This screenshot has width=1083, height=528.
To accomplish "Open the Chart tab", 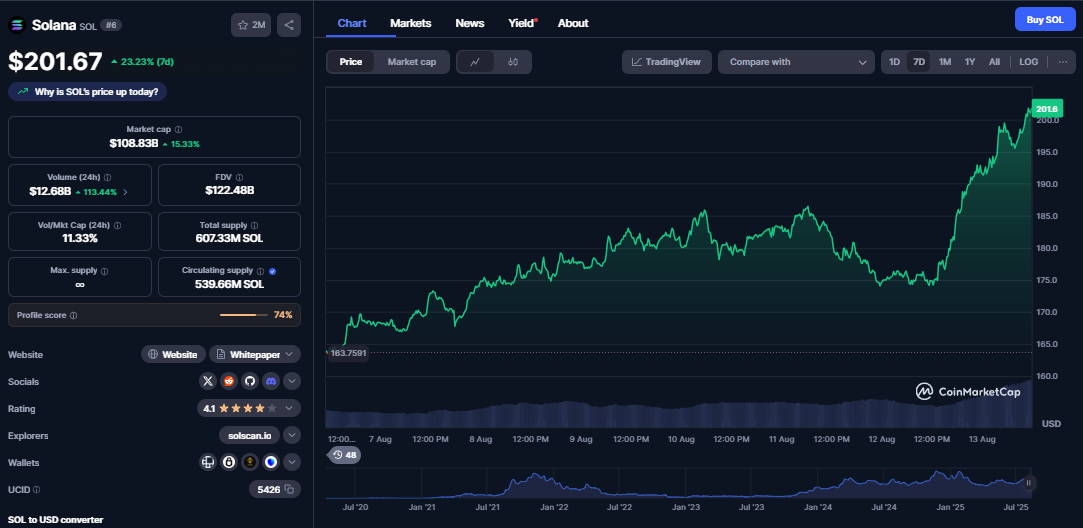I will pos(352,23).
